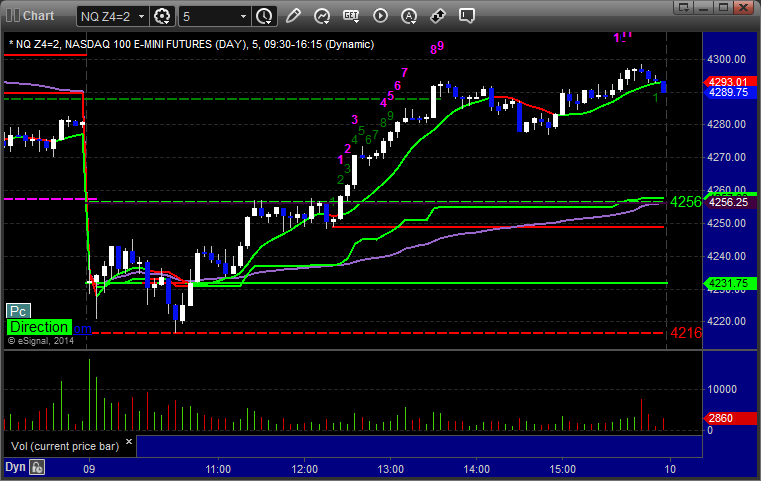The width and height of the screenshot is (761, 481).
Task: Open the symbol settings gear menu
Action: coord(162,17)
